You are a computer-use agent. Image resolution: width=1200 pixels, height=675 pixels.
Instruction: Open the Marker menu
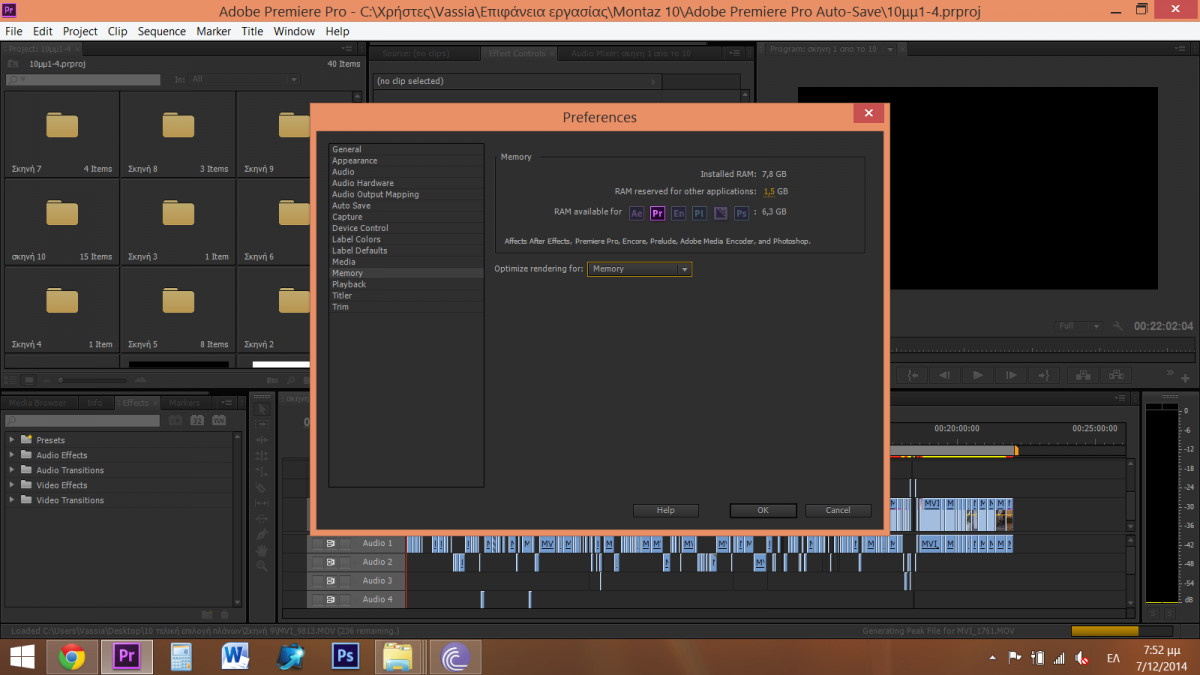[214, 31]
